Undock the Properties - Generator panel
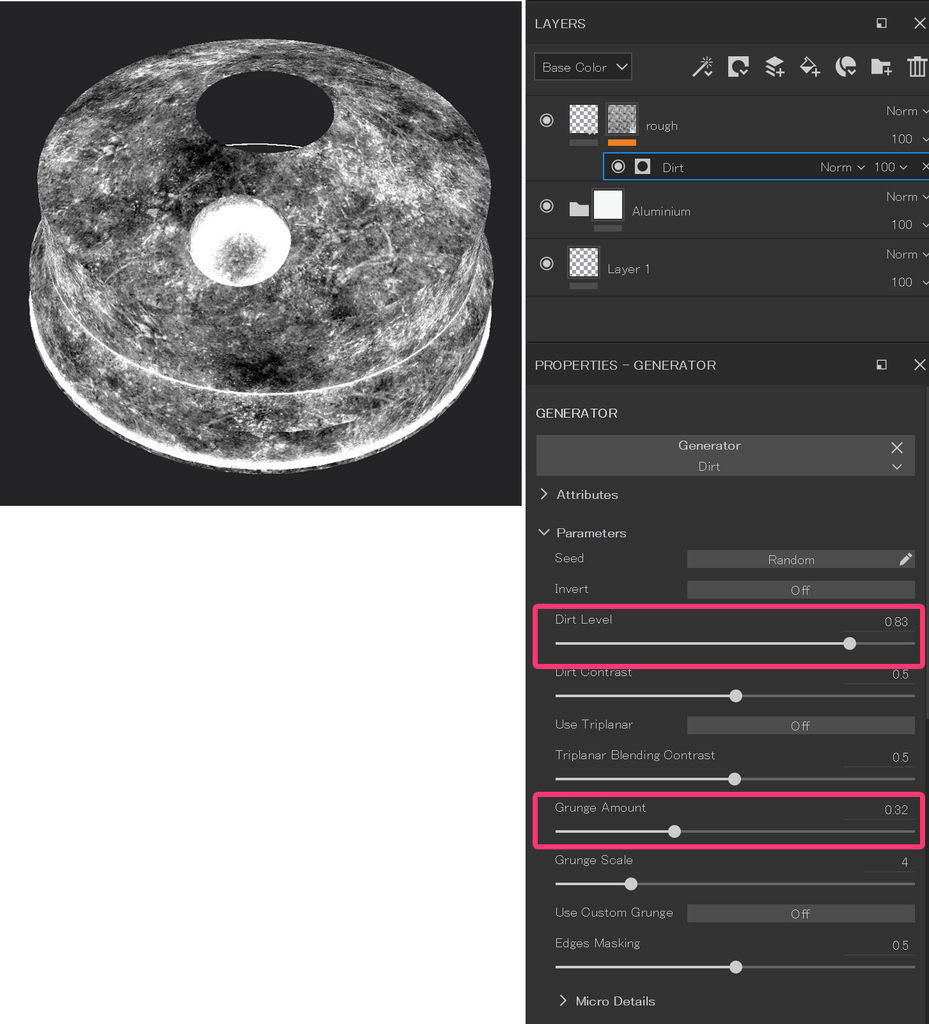This screenshot has height=1024, width=929. (x=881, y=364)
